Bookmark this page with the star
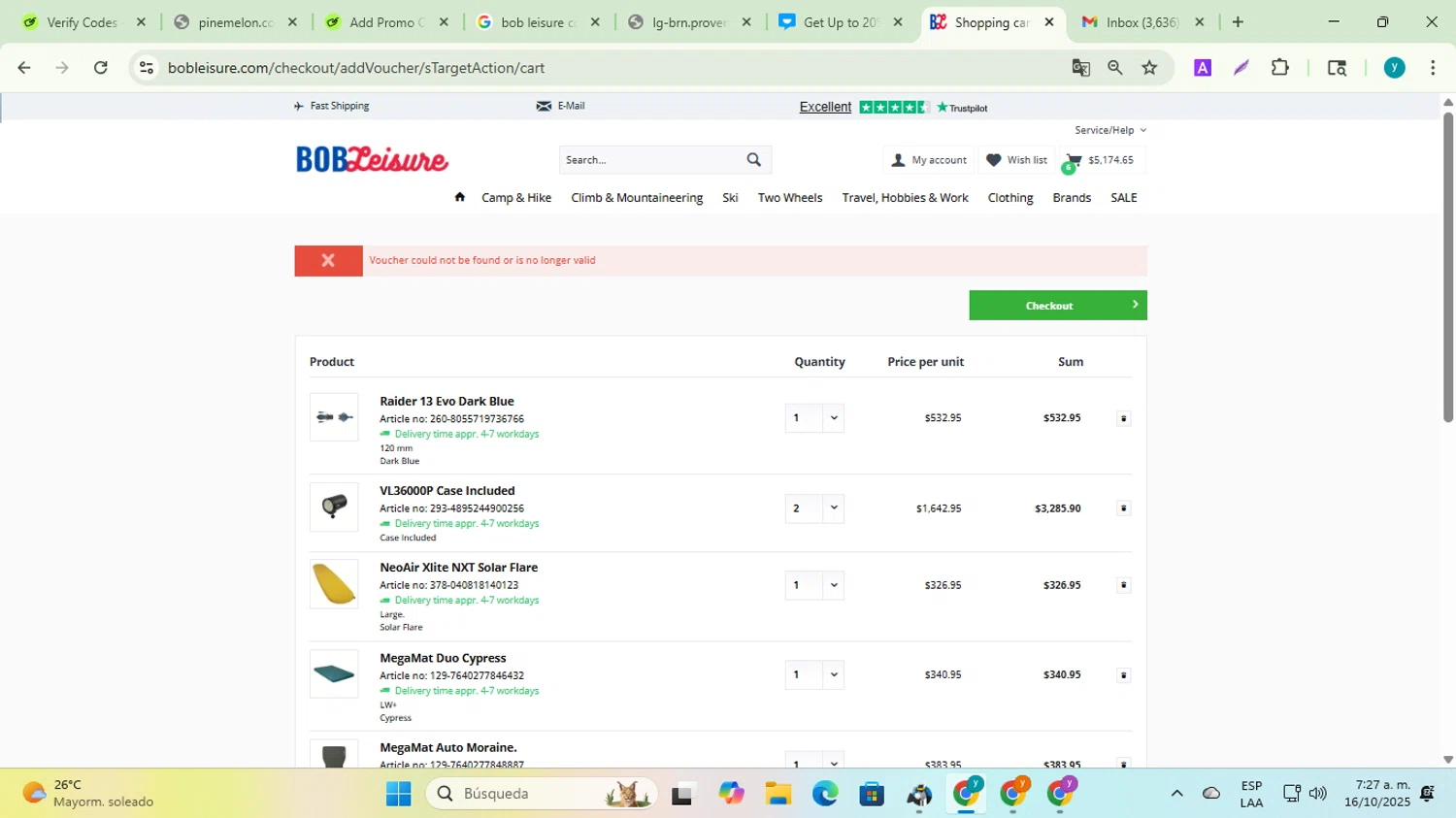This screenshot has height=818, width=1456. click(1150, 68)
